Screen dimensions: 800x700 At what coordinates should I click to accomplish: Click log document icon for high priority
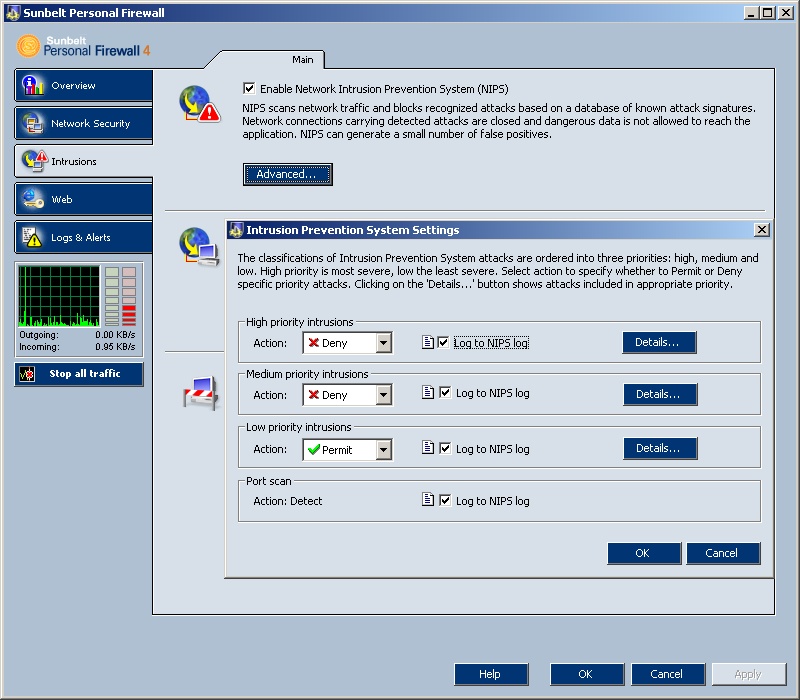click(427, 343)
